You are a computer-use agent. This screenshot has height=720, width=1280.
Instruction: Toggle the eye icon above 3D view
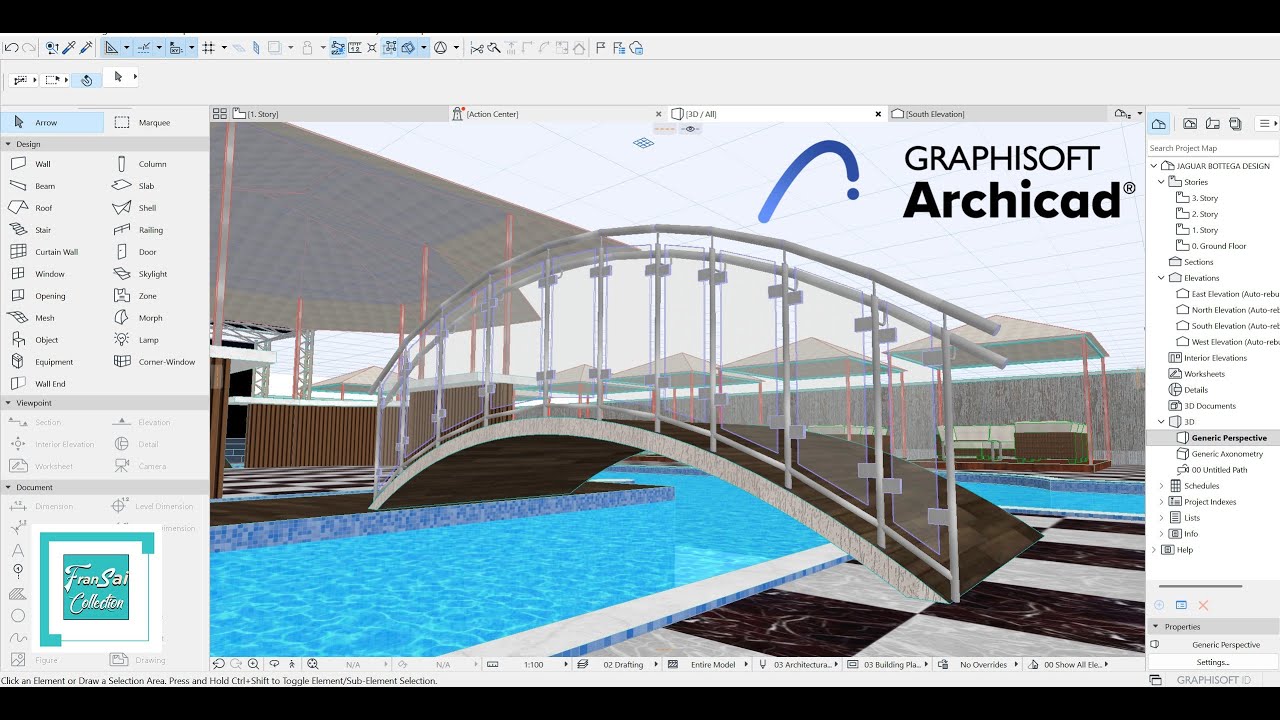(690, 129)
